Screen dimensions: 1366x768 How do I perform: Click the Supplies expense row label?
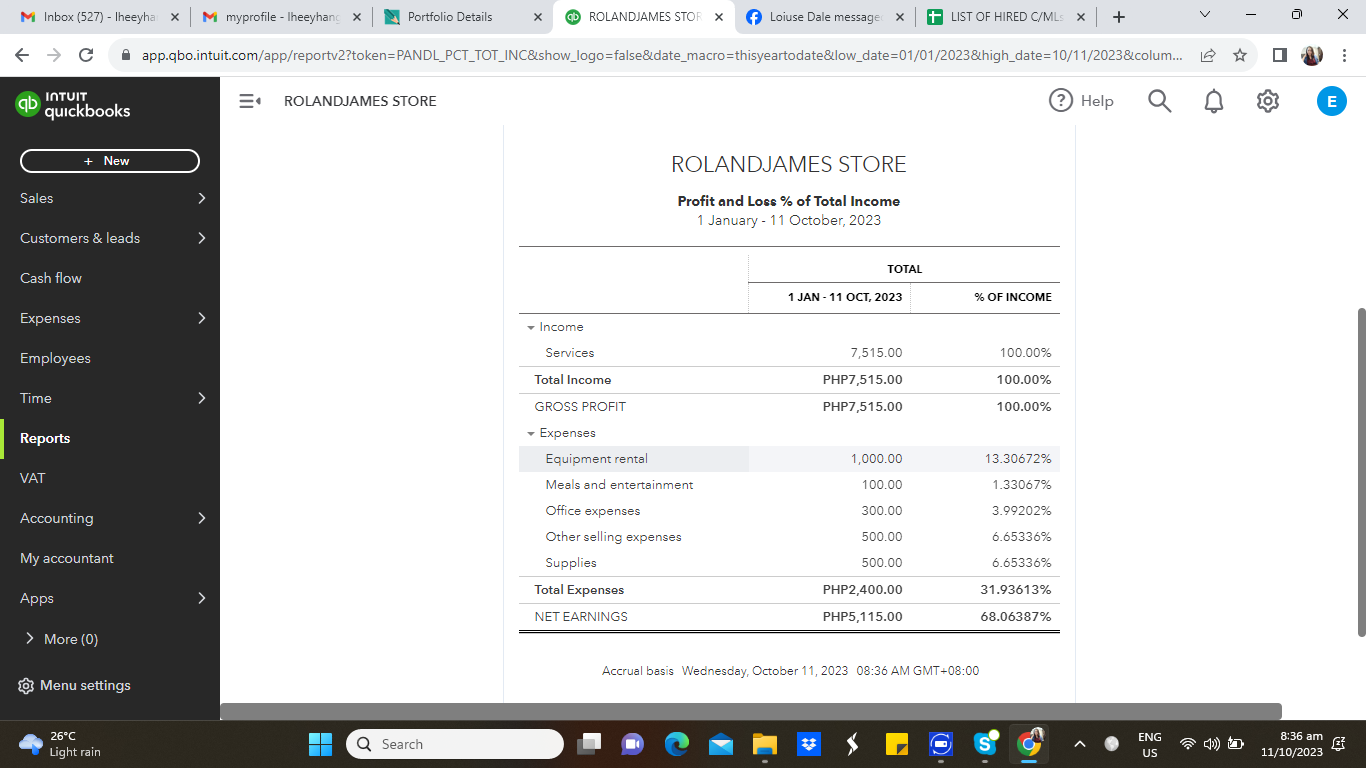coord(571,563)
